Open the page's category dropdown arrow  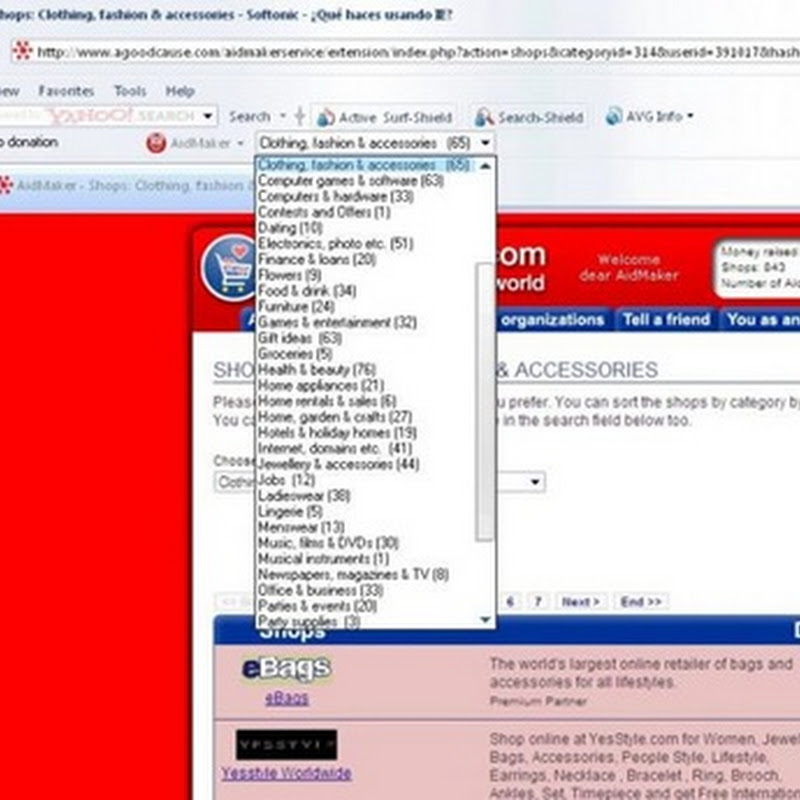point(535,482)
